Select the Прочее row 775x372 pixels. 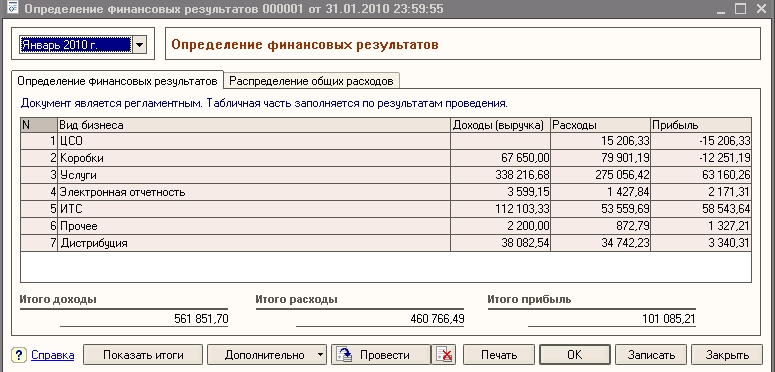386,226
